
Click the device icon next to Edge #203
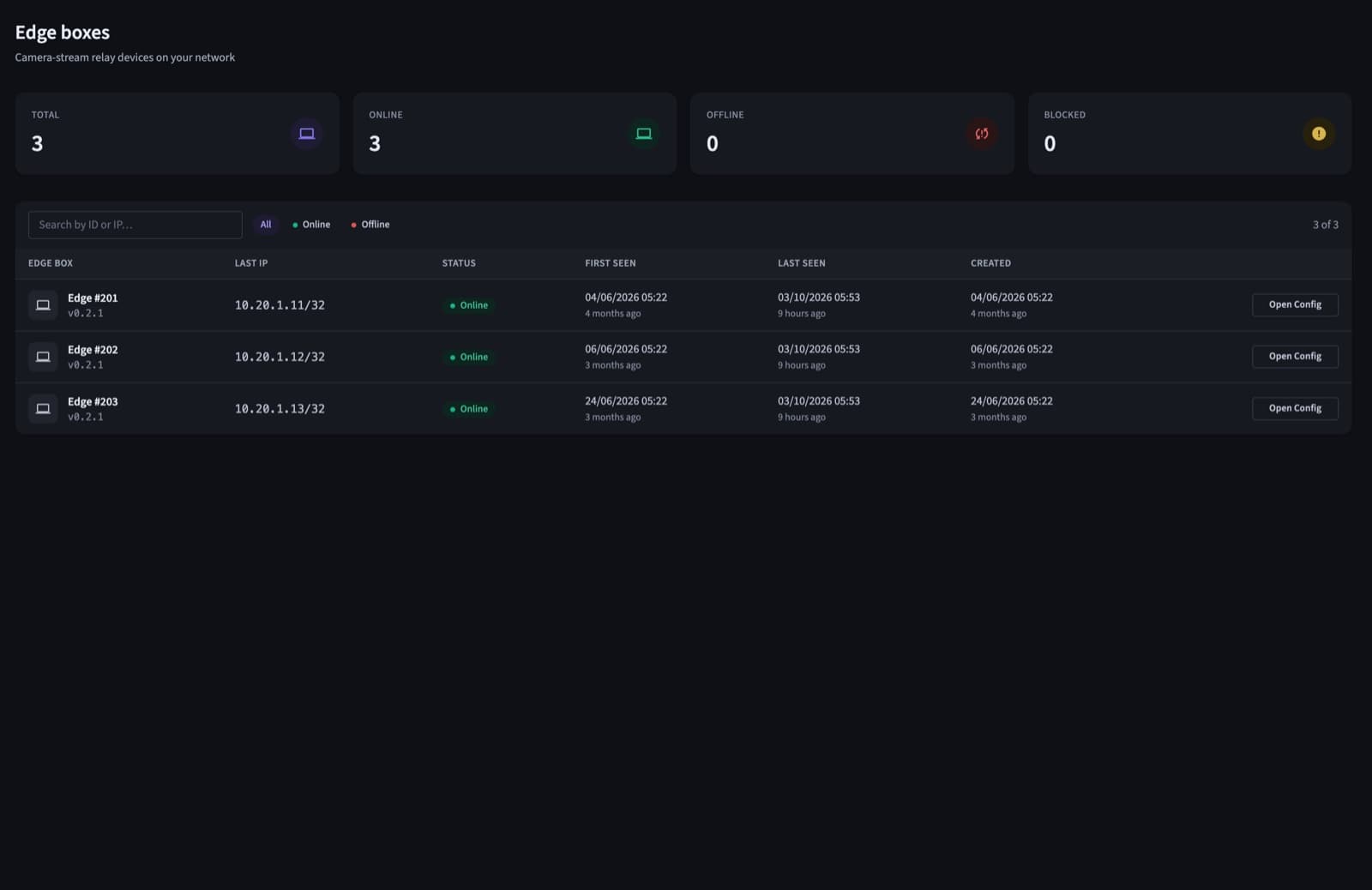pyautogui.click(x=43, y=409)
